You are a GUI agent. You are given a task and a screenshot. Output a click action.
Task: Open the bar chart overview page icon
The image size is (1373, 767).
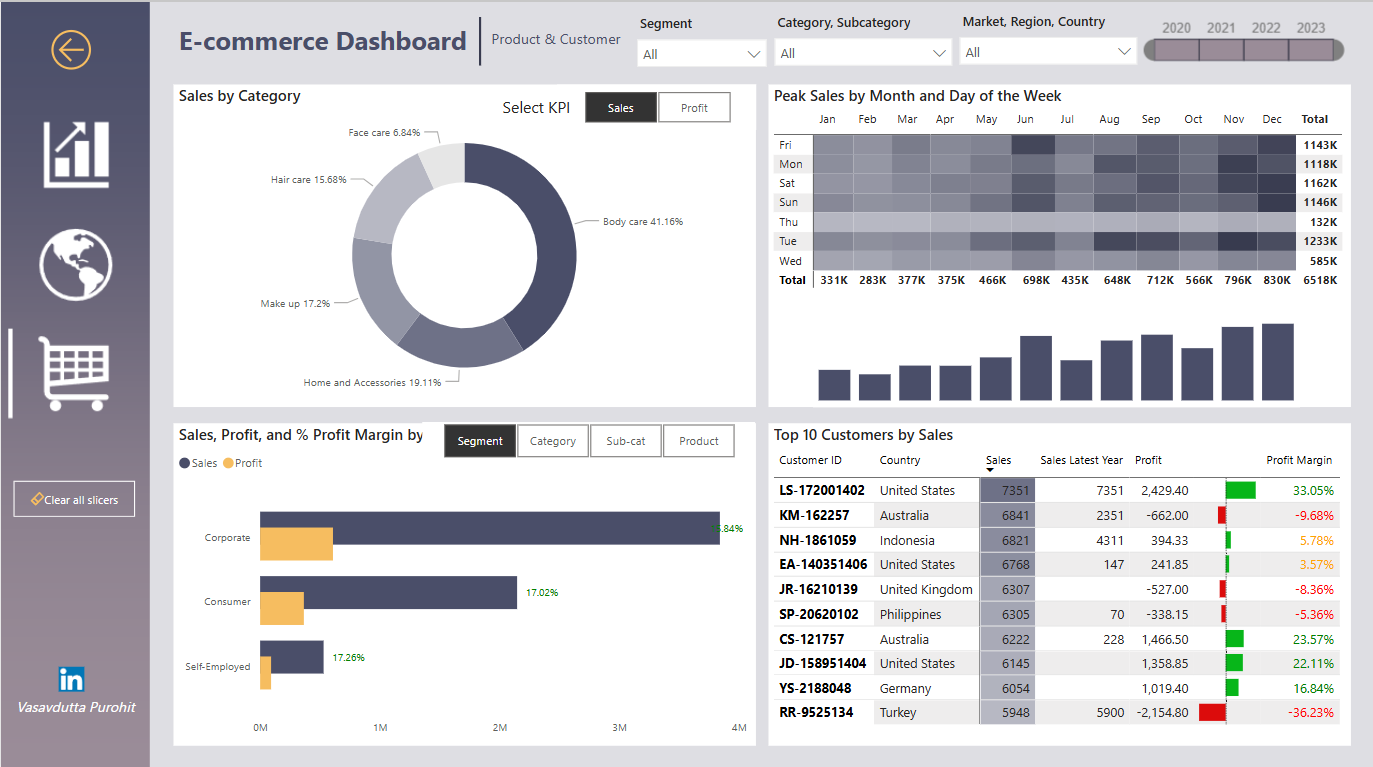(x=76, y=154)
